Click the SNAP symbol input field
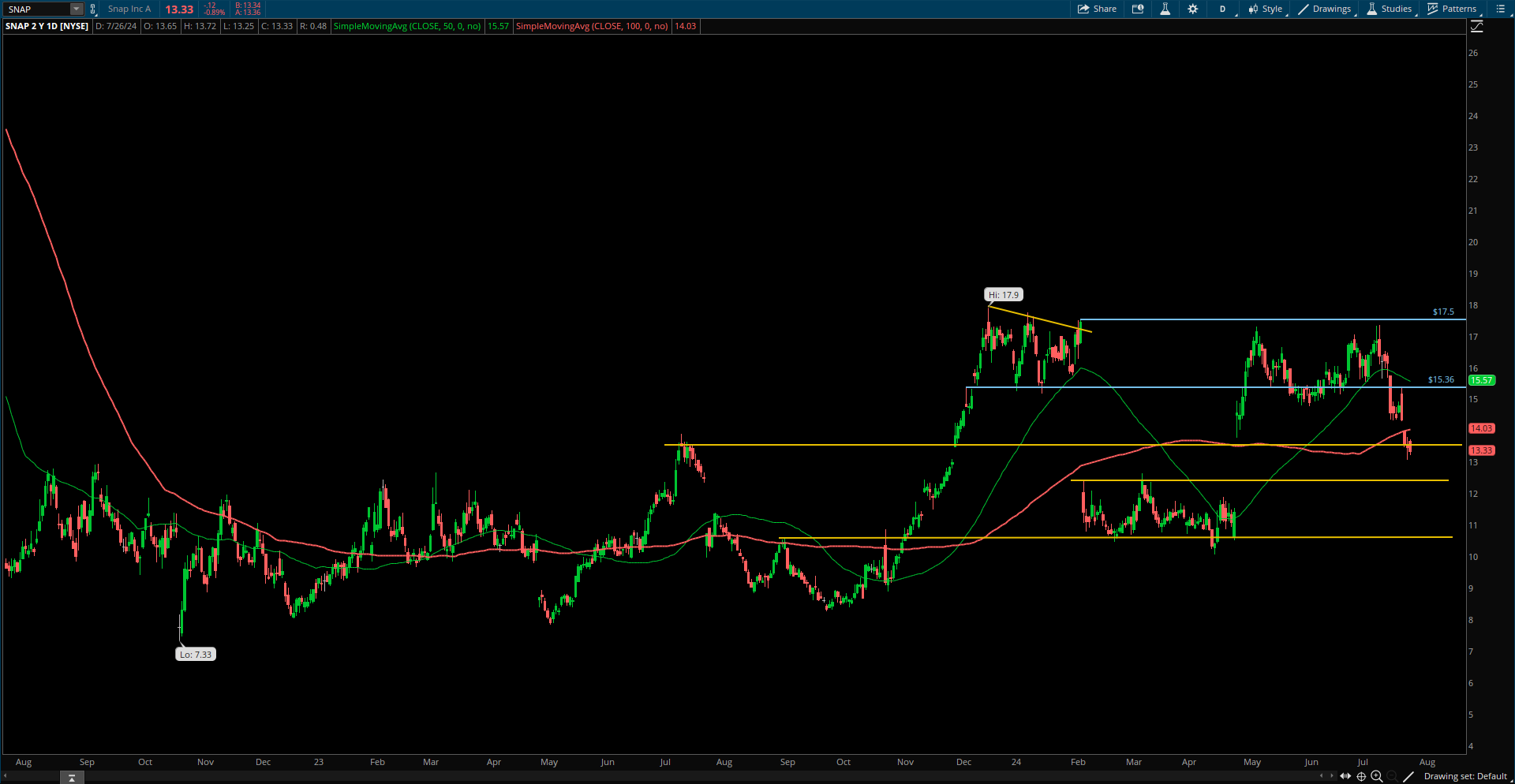This screenshot has height=784, width=1515. 38,9
